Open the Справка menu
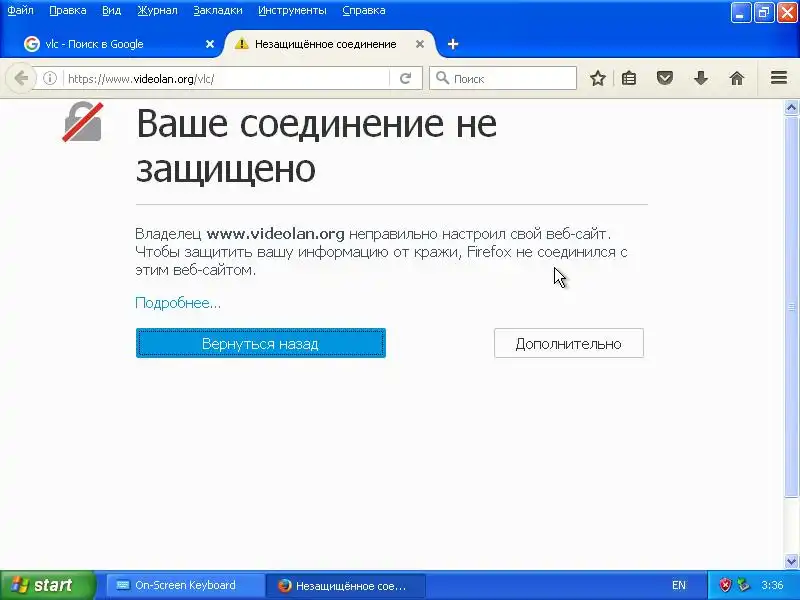 coord(364,10)
